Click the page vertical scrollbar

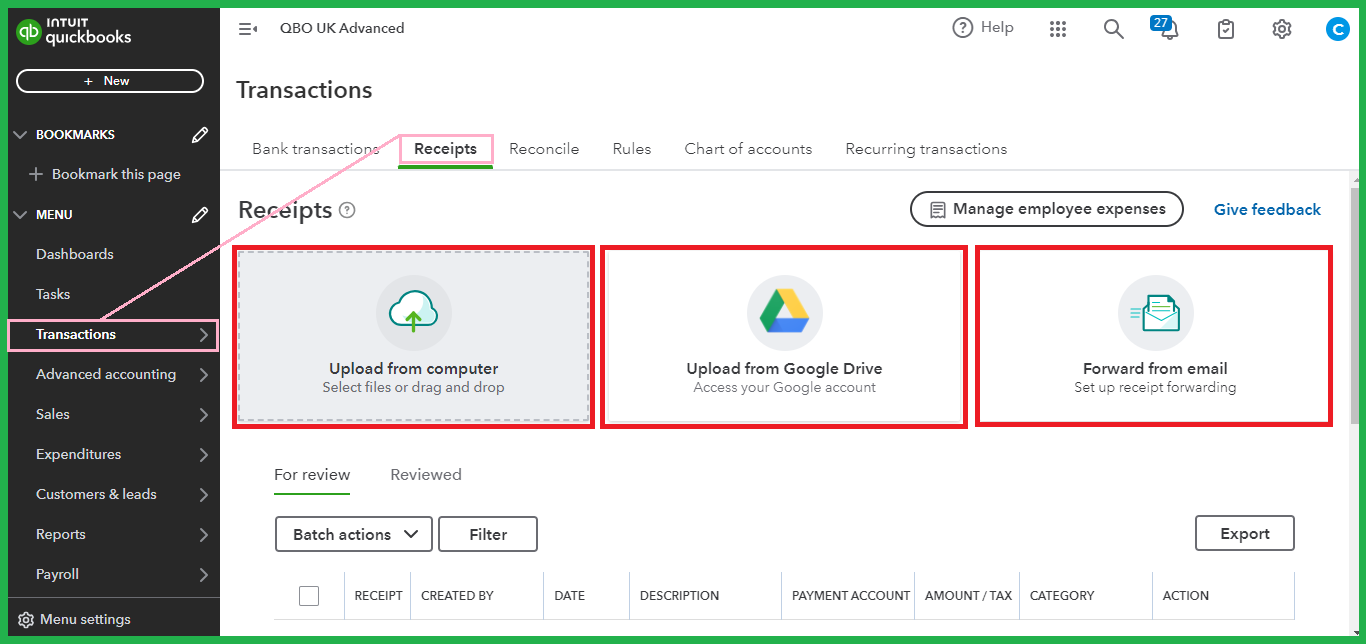(x=1357, y=300)
